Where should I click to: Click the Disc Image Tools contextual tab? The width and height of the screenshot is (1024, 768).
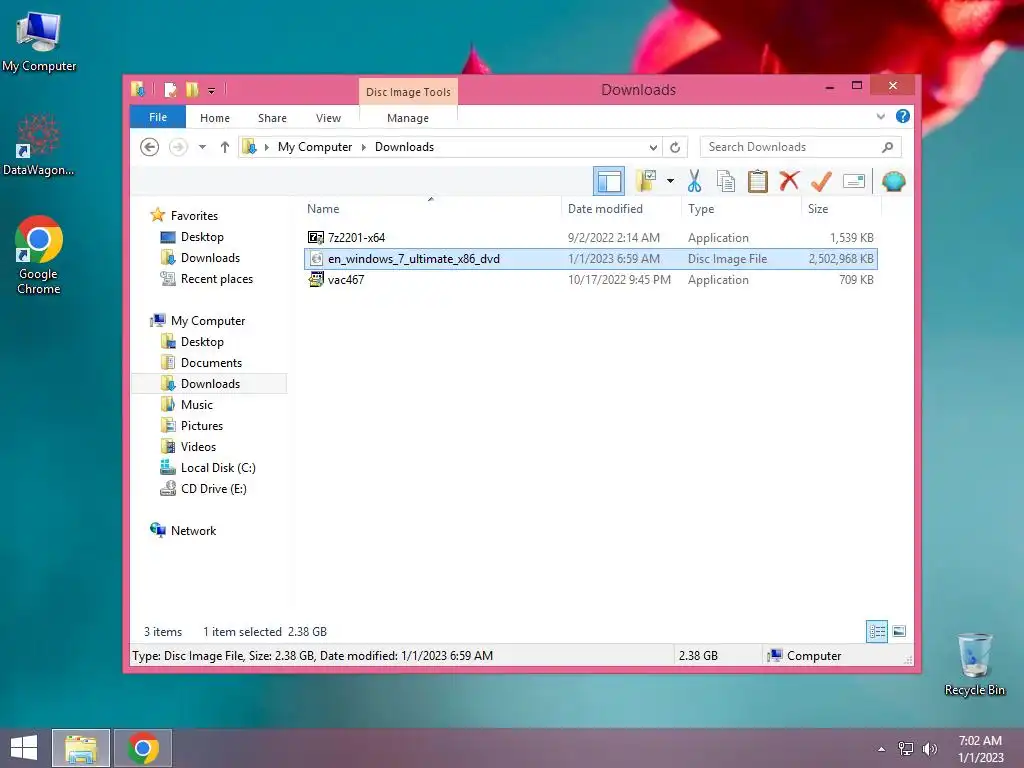pos(408,92)
